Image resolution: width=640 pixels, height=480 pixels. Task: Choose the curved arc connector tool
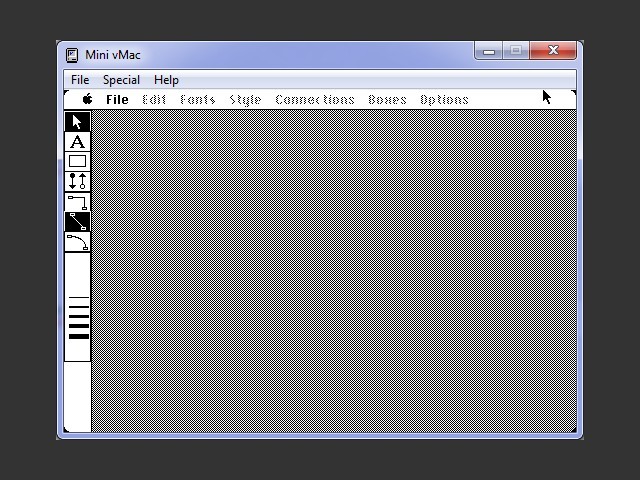77,242
